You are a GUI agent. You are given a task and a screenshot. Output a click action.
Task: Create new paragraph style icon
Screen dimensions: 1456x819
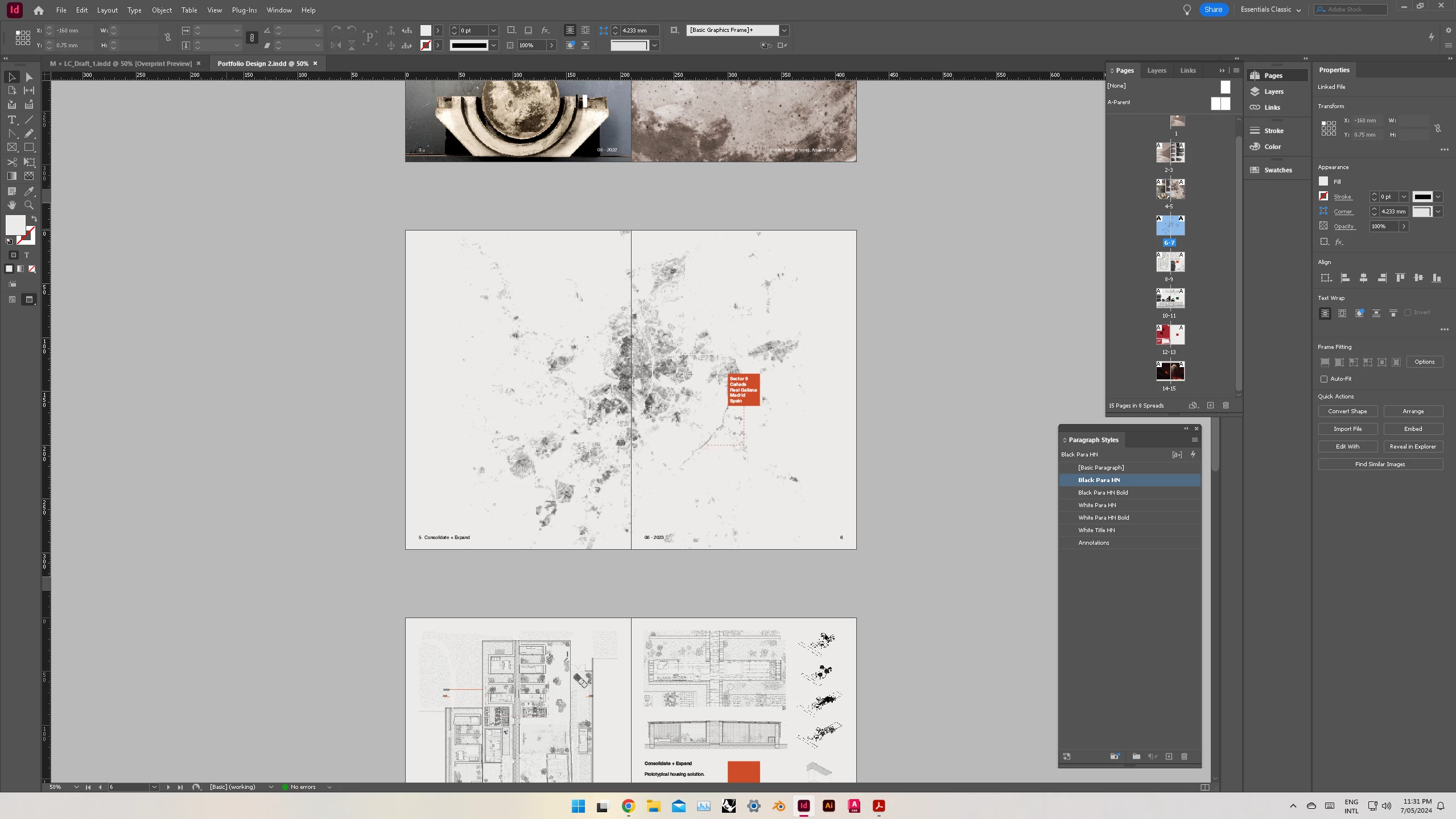tap(1169, 756)
